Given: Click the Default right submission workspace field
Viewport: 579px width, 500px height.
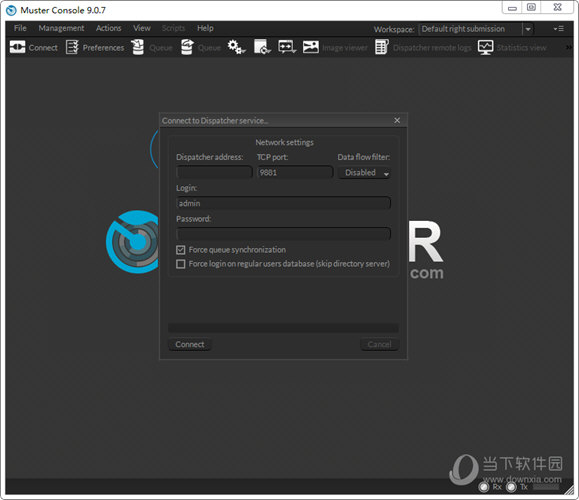Looking at the screenshot, I should point(471,29).
